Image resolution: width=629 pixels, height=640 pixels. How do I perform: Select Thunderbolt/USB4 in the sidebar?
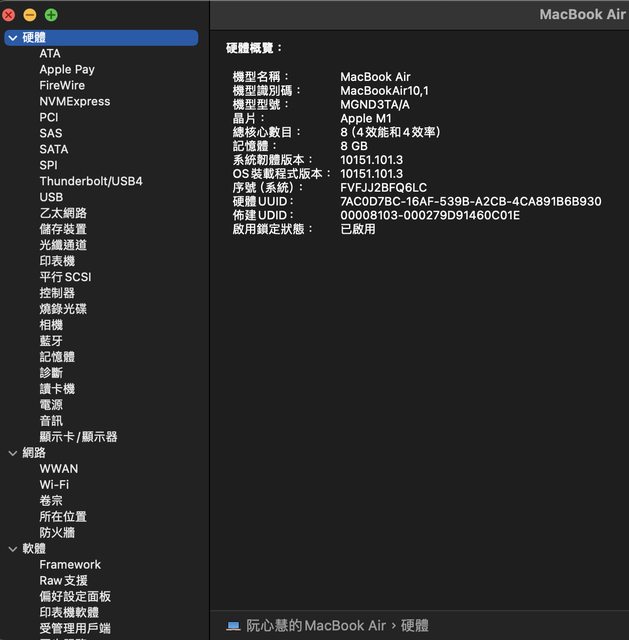(x=91, y=181)
